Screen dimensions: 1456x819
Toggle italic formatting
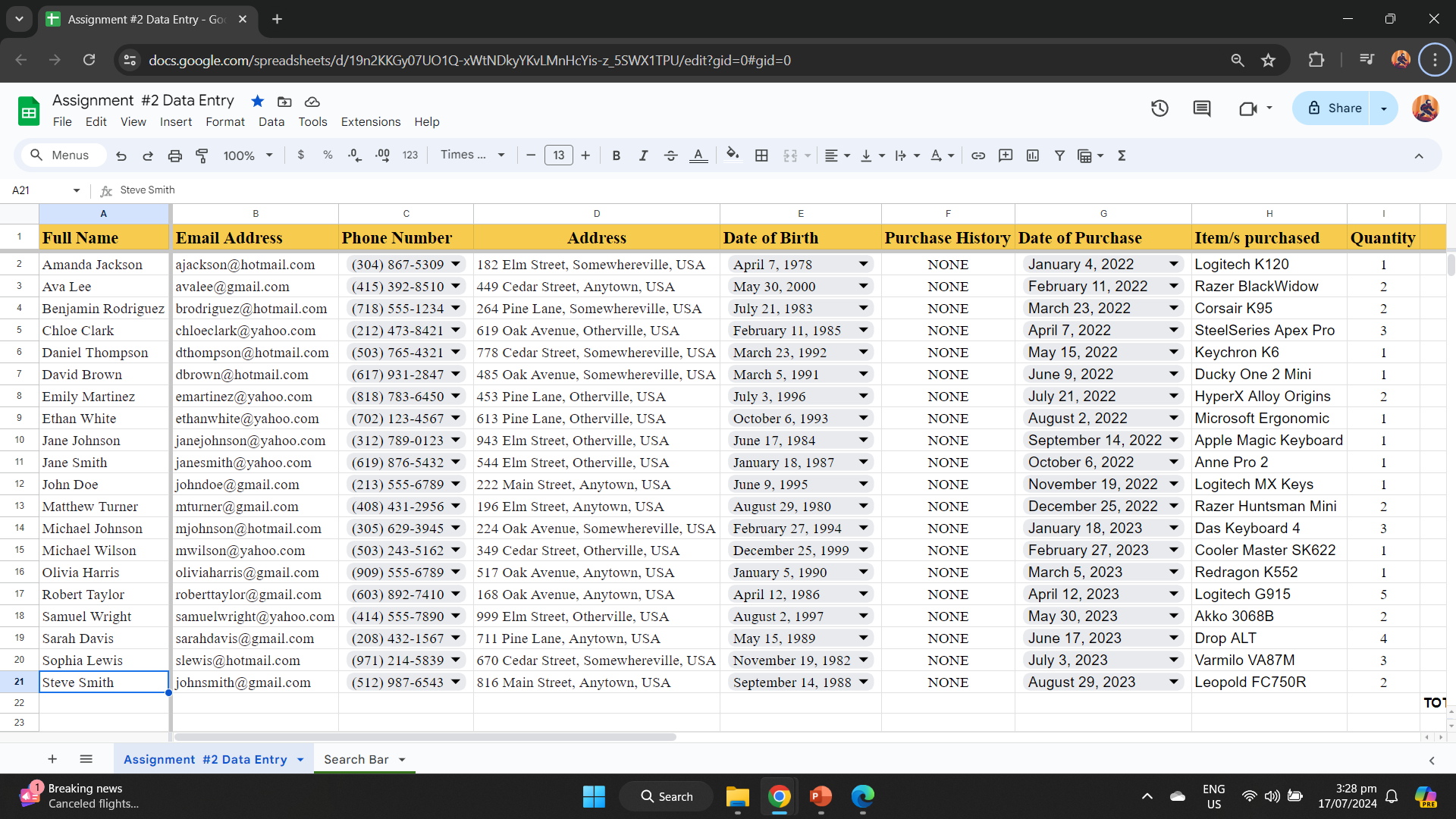coord(643,155)
